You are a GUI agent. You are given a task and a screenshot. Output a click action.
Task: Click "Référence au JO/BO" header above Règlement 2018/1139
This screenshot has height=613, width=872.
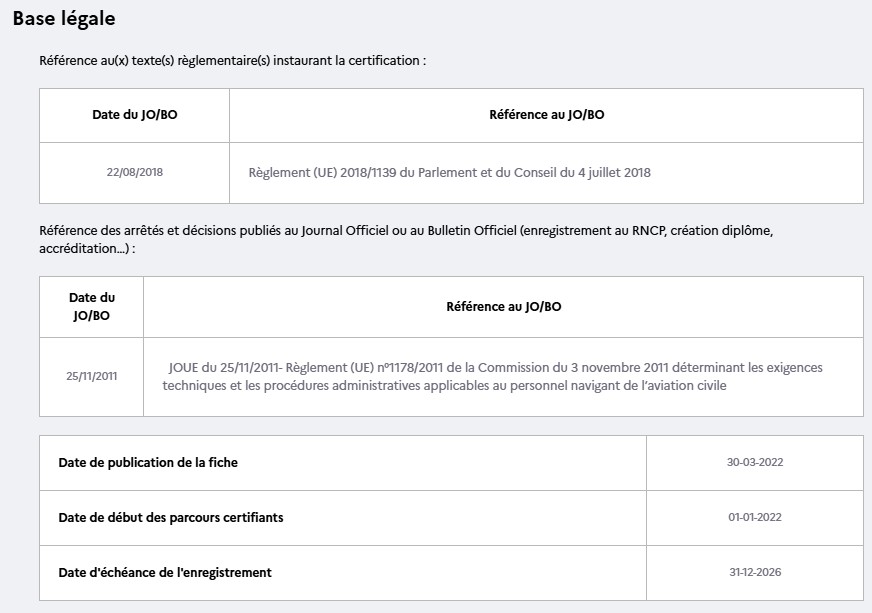(x=546, y=115)
